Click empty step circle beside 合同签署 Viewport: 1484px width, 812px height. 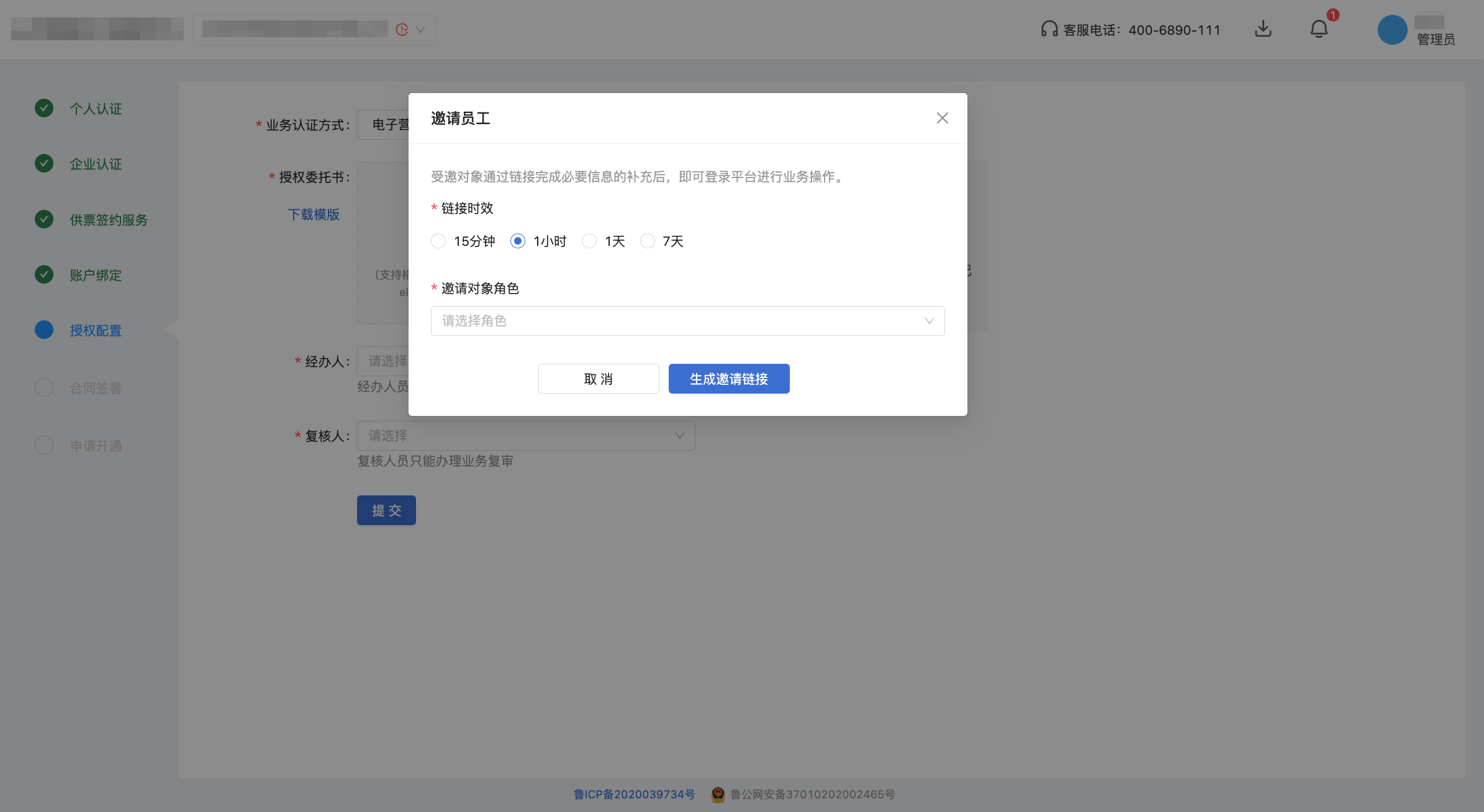(44, 387)
